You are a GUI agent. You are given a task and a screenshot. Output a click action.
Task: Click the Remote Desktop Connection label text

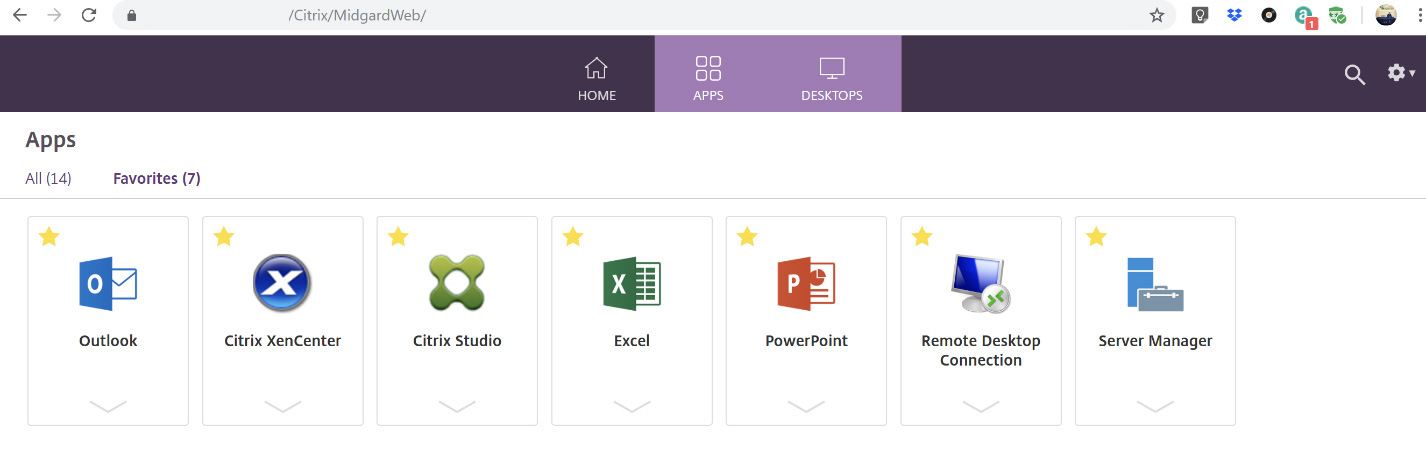coord(981,350)
